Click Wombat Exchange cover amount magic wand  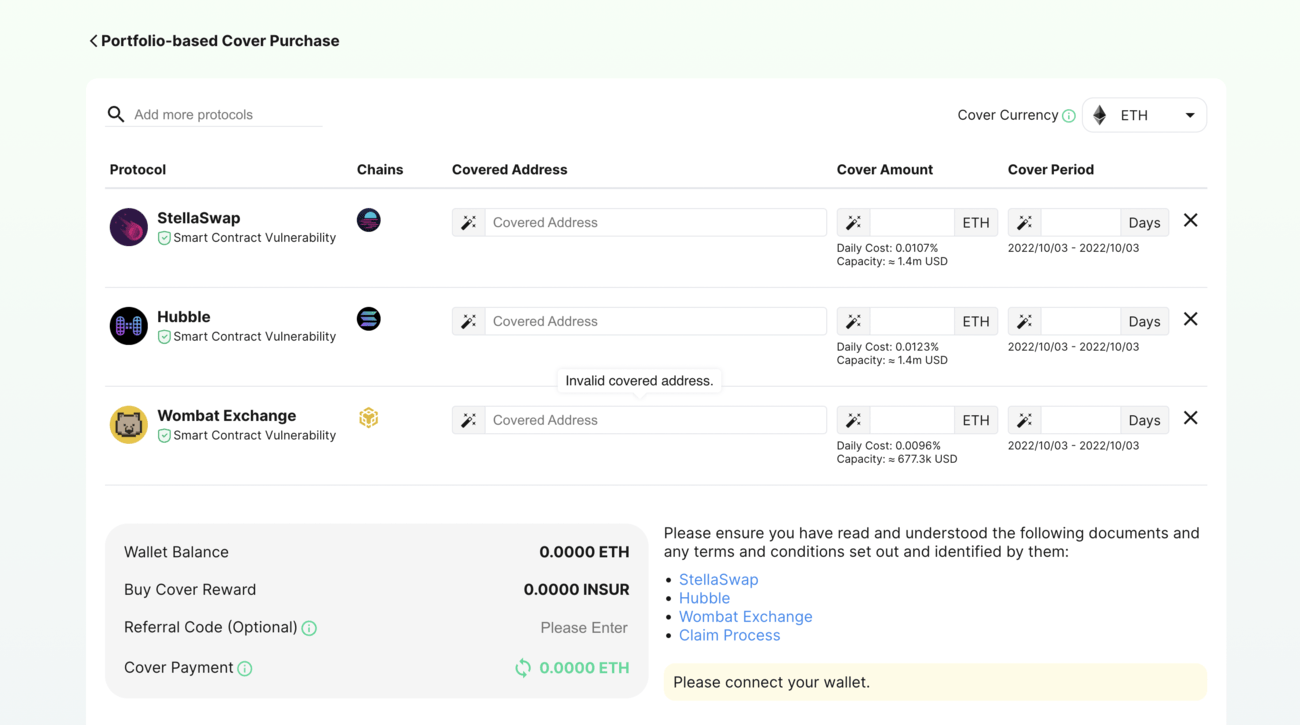click(x=854, y=420)
